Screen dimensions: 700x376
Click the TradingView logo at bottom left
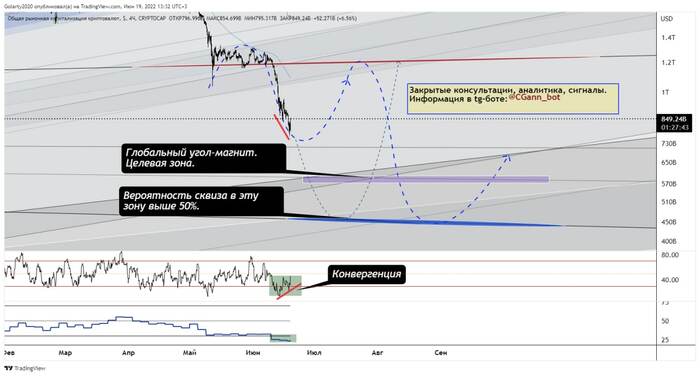25,368
